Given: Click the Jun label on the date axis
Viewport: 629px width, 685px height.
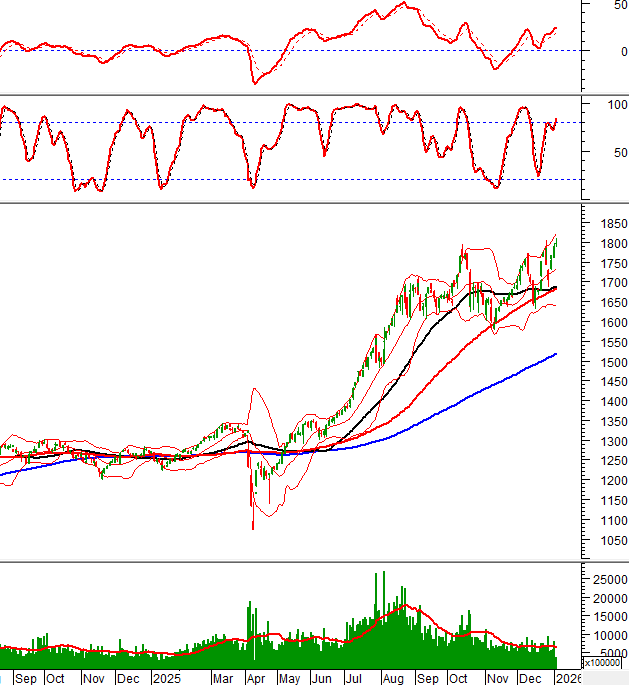Looking at the screenshot, I should click(x=322, y=678).
